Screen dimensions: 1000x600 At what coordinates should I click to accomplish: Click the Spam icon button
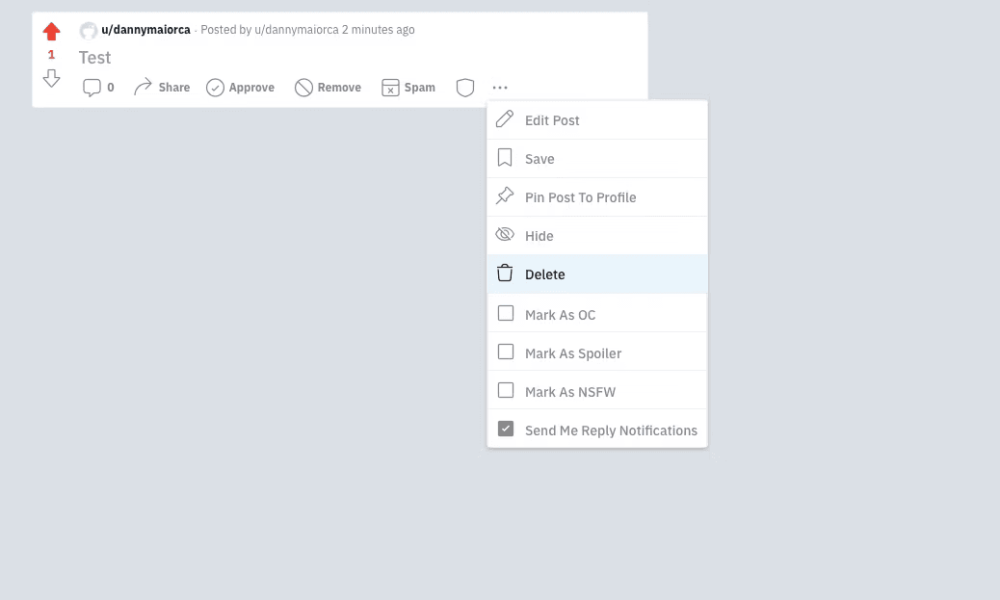pos(390,87)
